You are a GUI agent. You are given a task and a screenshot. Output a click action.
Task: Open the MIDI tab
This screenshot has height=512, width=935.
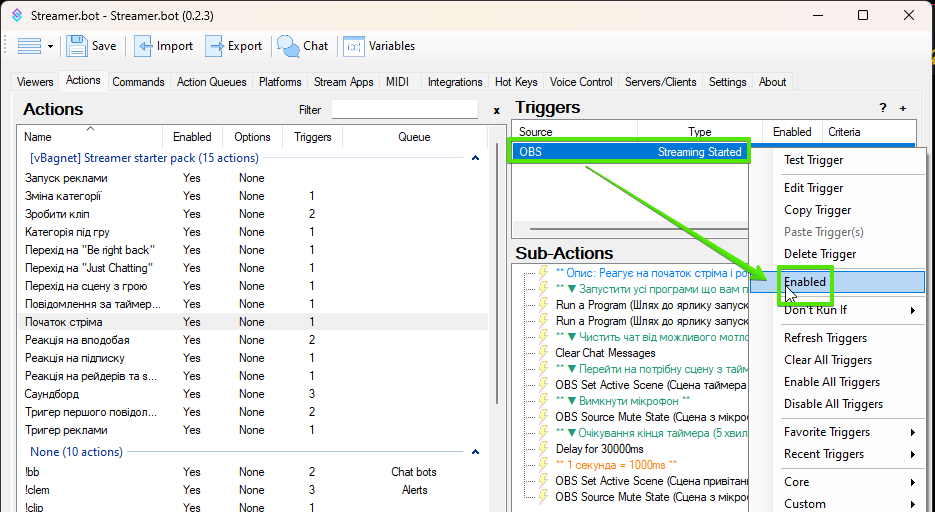point(398,82)
